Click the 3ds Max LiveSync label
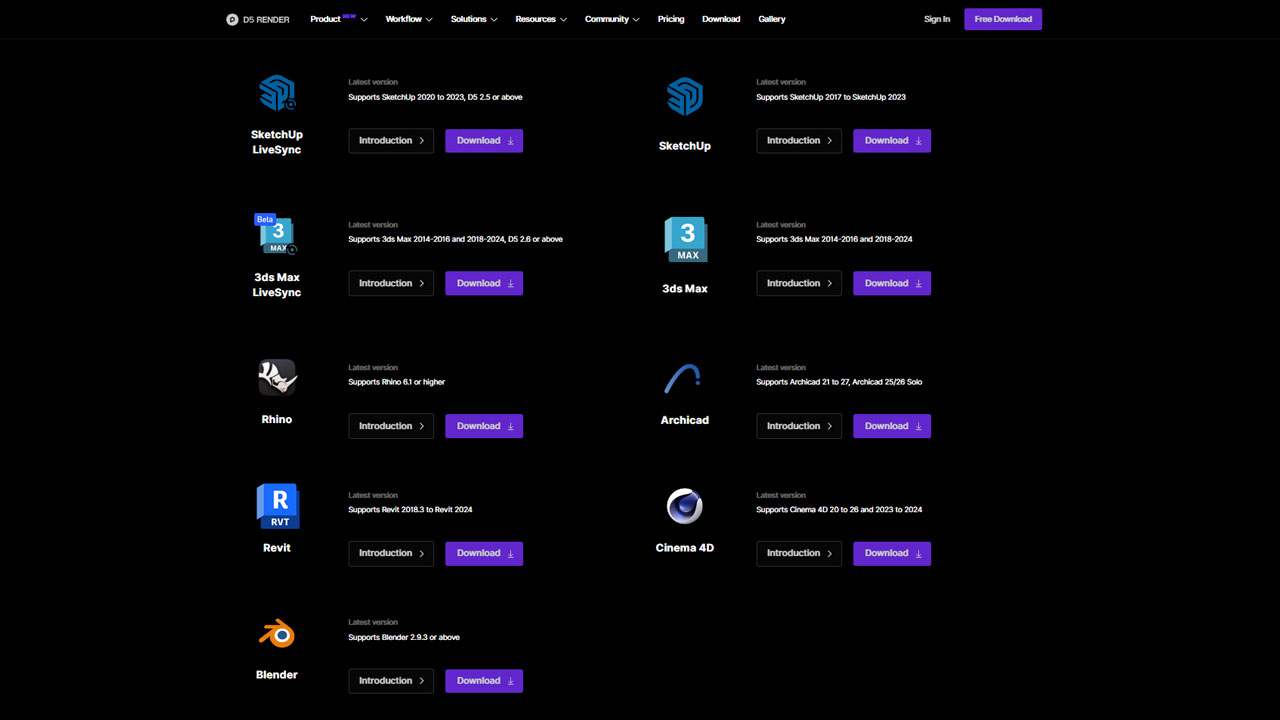The image size is (1280, 720). pyautogui.click(x=277, y=285)
